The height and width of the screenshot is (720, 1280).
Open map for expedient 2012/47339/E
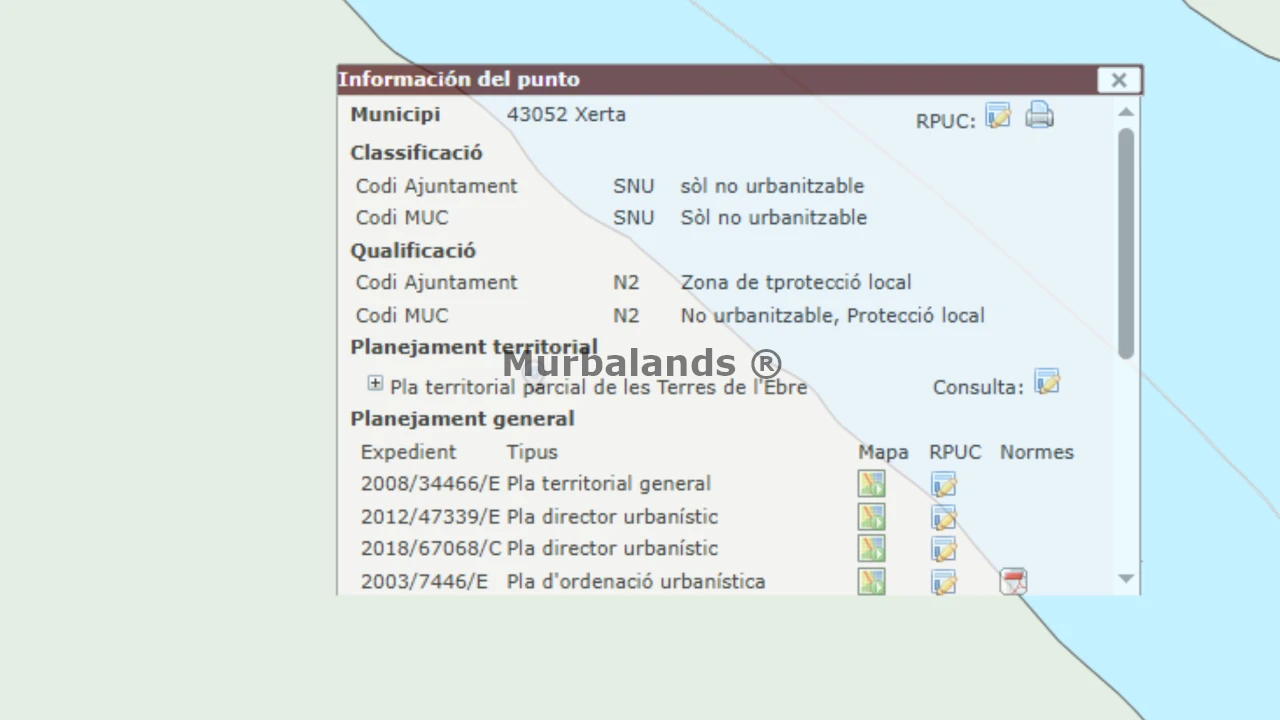(871, 517)
